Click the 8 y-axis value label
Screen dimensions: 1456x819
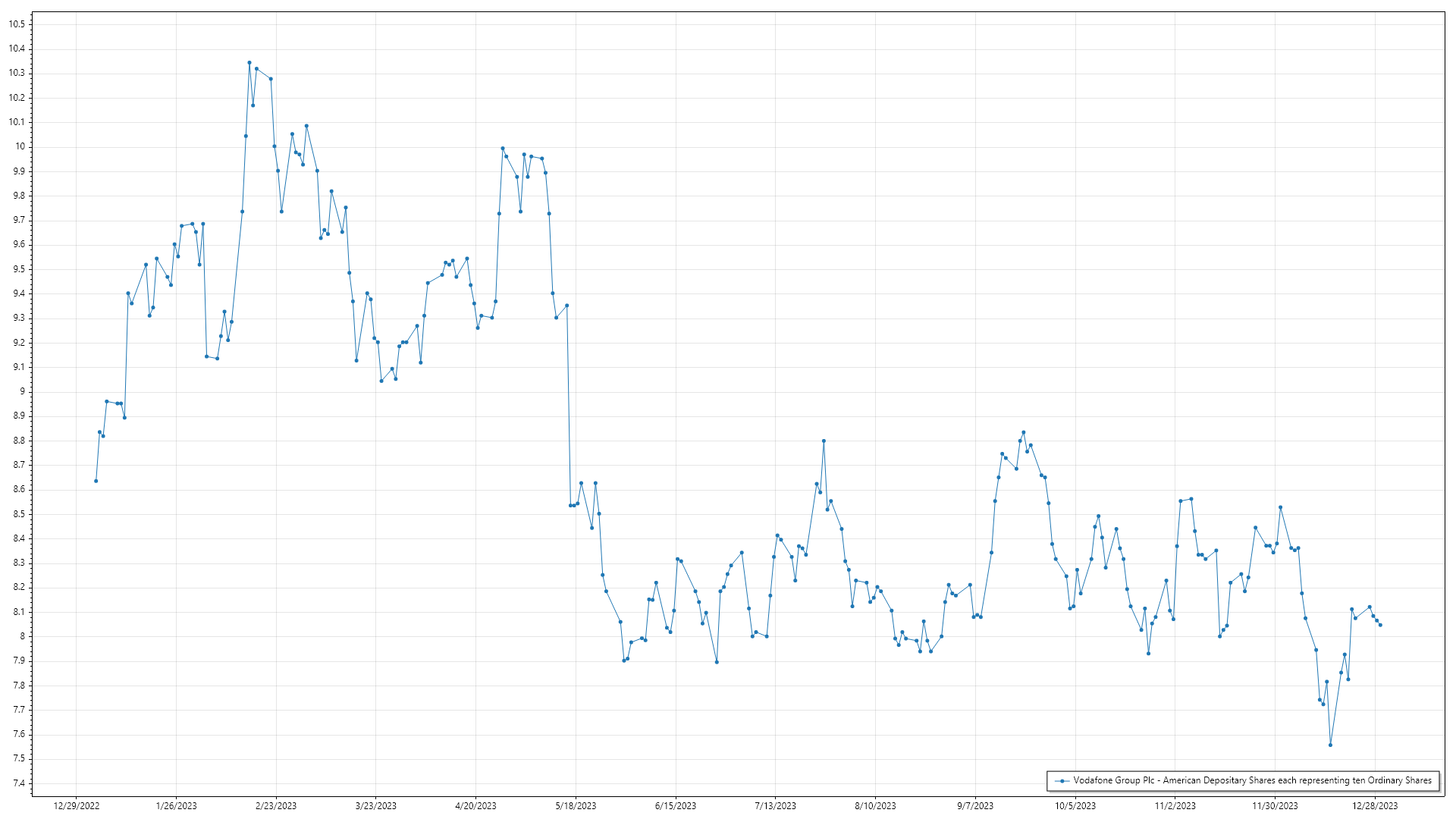(x=22, y=636)
